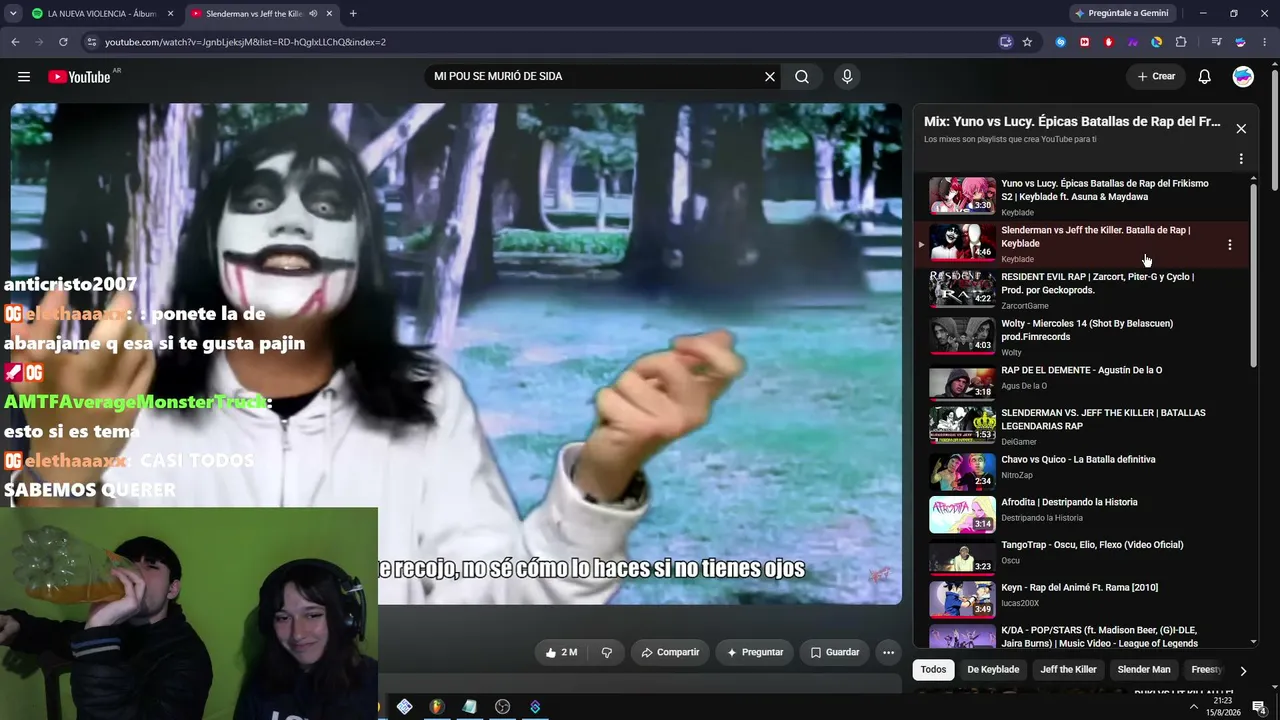Play Yuno vs Lucy from the mix

pyautogui.click(x=1082, y=197)
